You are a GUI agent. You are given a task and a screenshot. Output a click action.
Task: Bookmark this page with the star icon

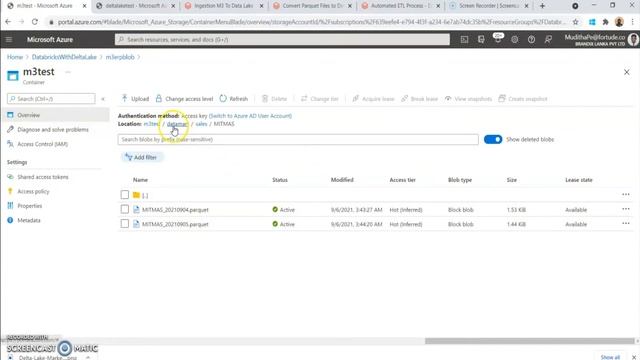tap(576, 22)
